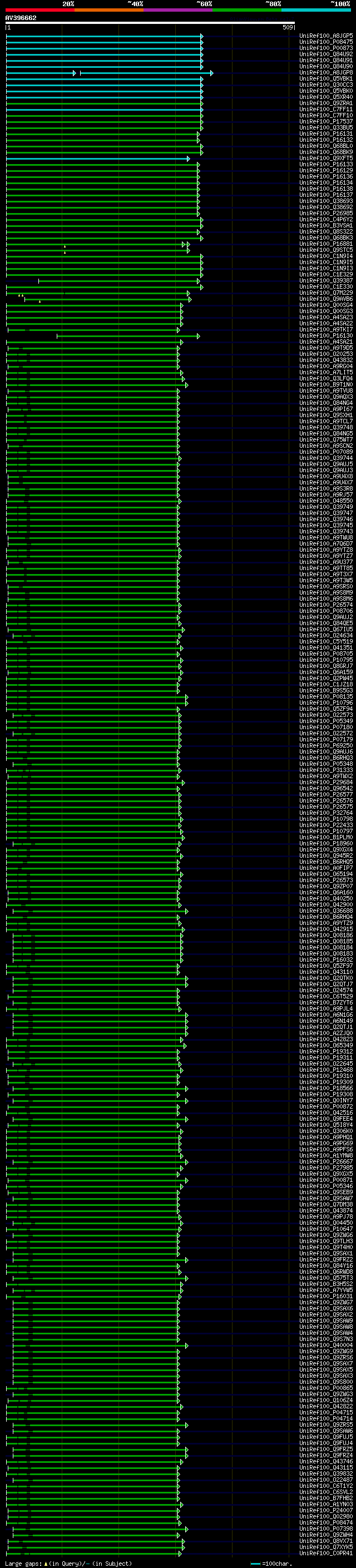
Task: Select hit UniRef100_P31333
Action: click(326, 770)
